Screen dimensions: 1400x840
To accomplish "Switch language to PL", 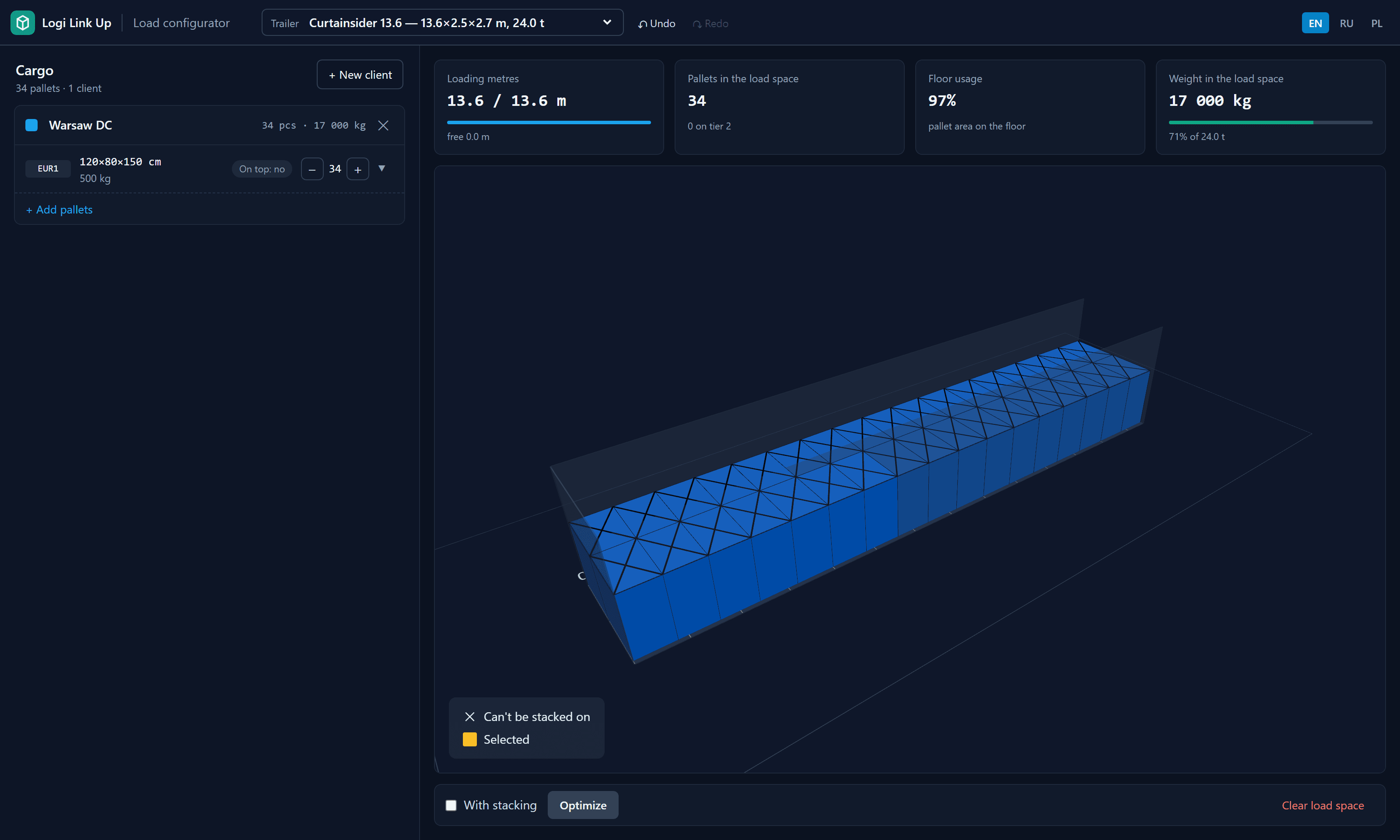I will click(x=1376, y=23).
